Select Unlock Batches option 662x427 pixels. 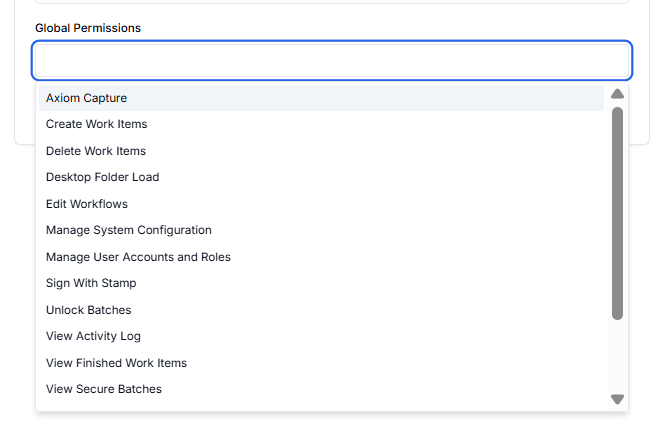[321, 310]
